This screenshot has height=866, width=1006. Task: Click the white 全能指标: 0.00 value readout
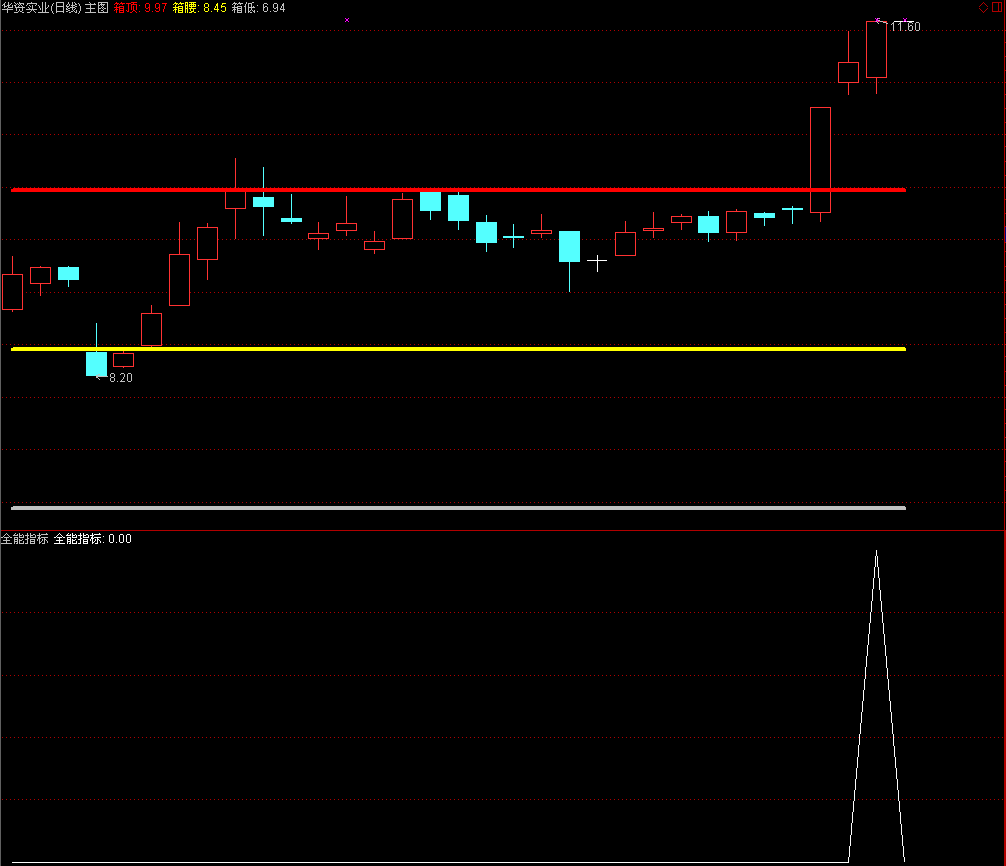(x=92, y=539)
